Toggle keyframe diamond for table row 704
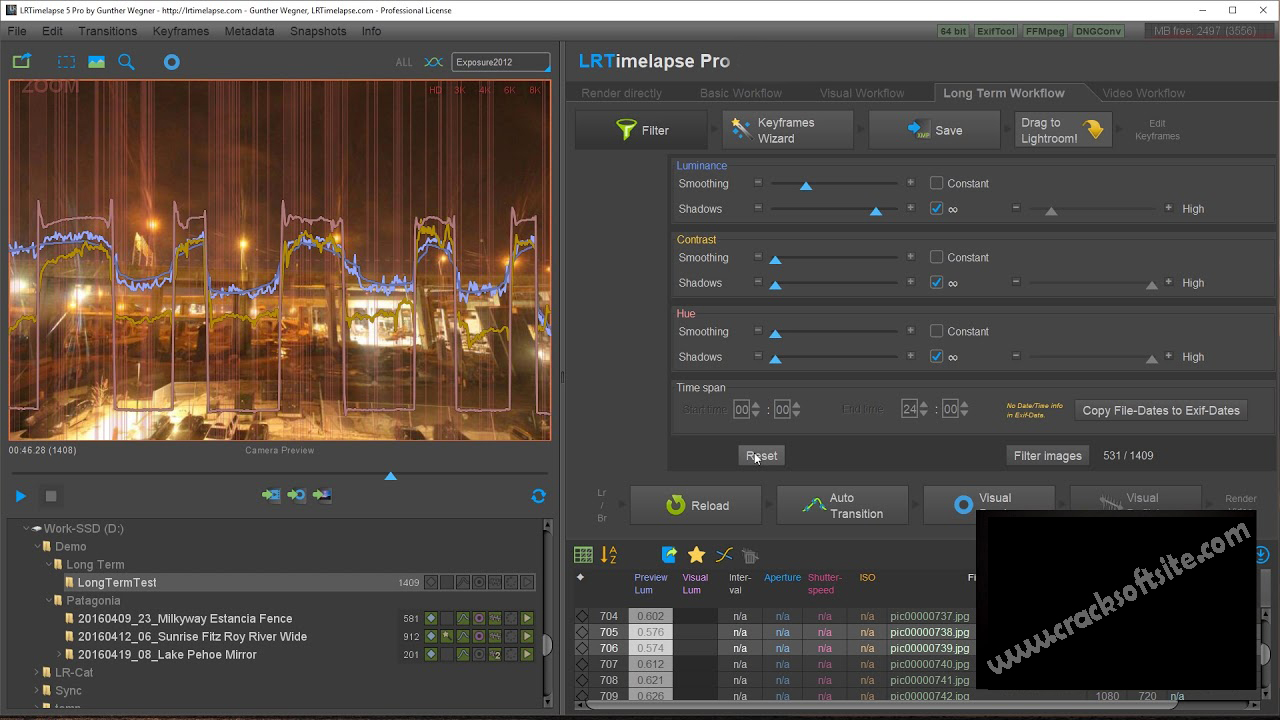This screenshot has width=1280, height=720. (x=582, y=616)
